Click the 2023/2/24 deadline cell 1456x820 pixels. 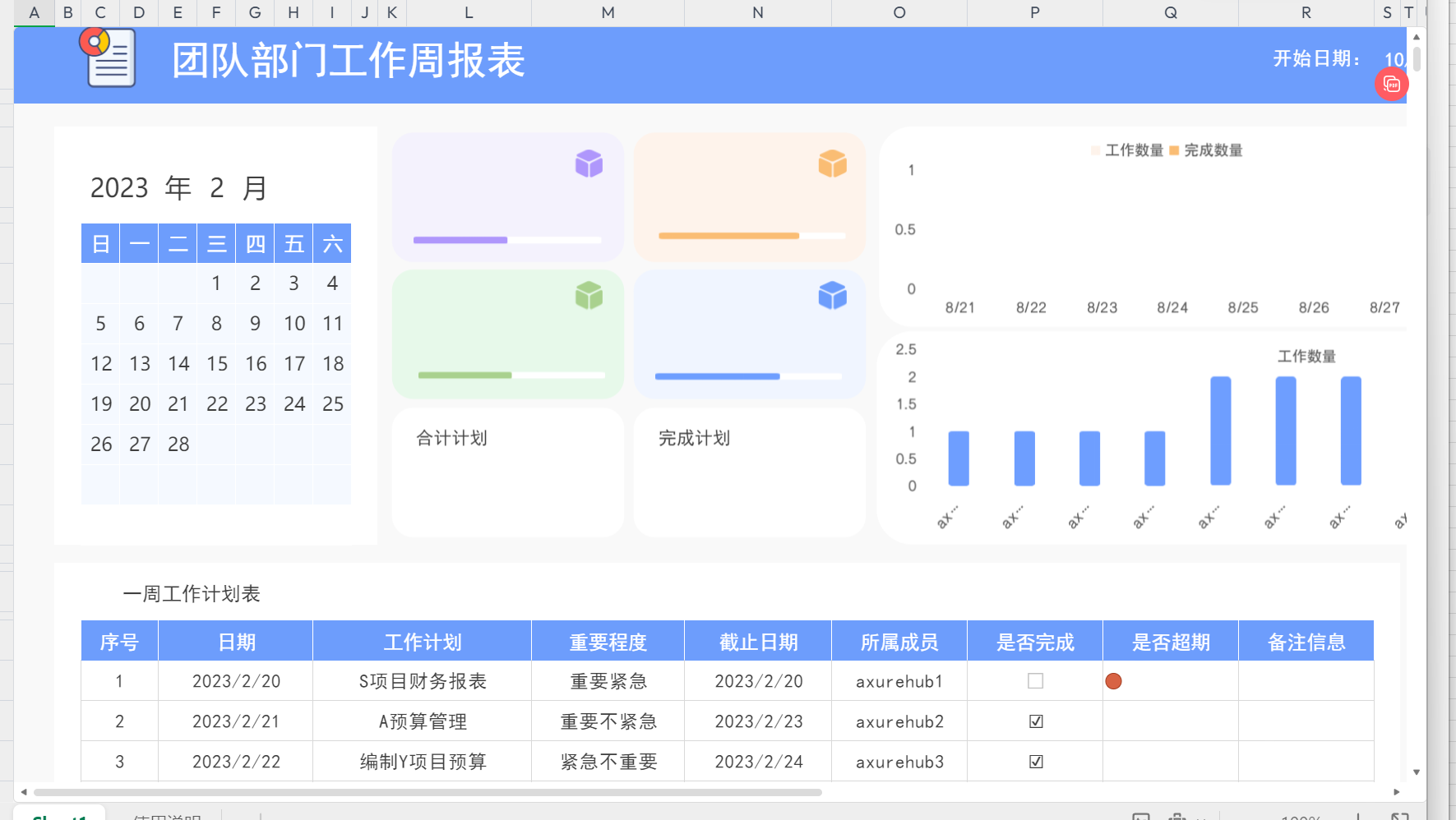(x=758, y=762)
